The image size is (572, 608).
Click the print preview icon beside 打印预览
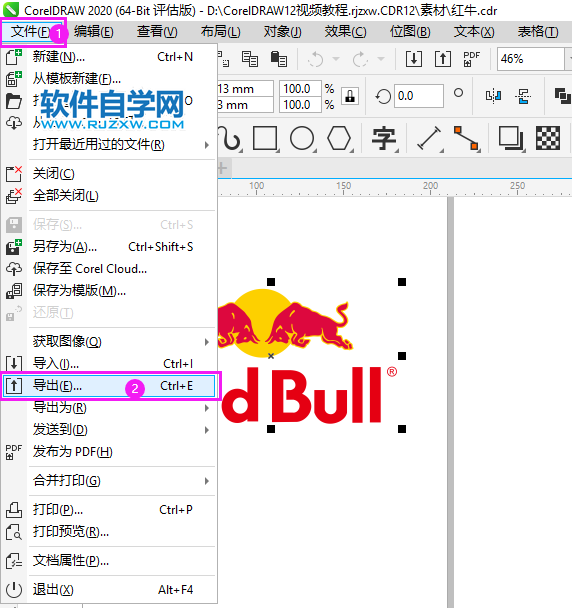click(14, 532)
